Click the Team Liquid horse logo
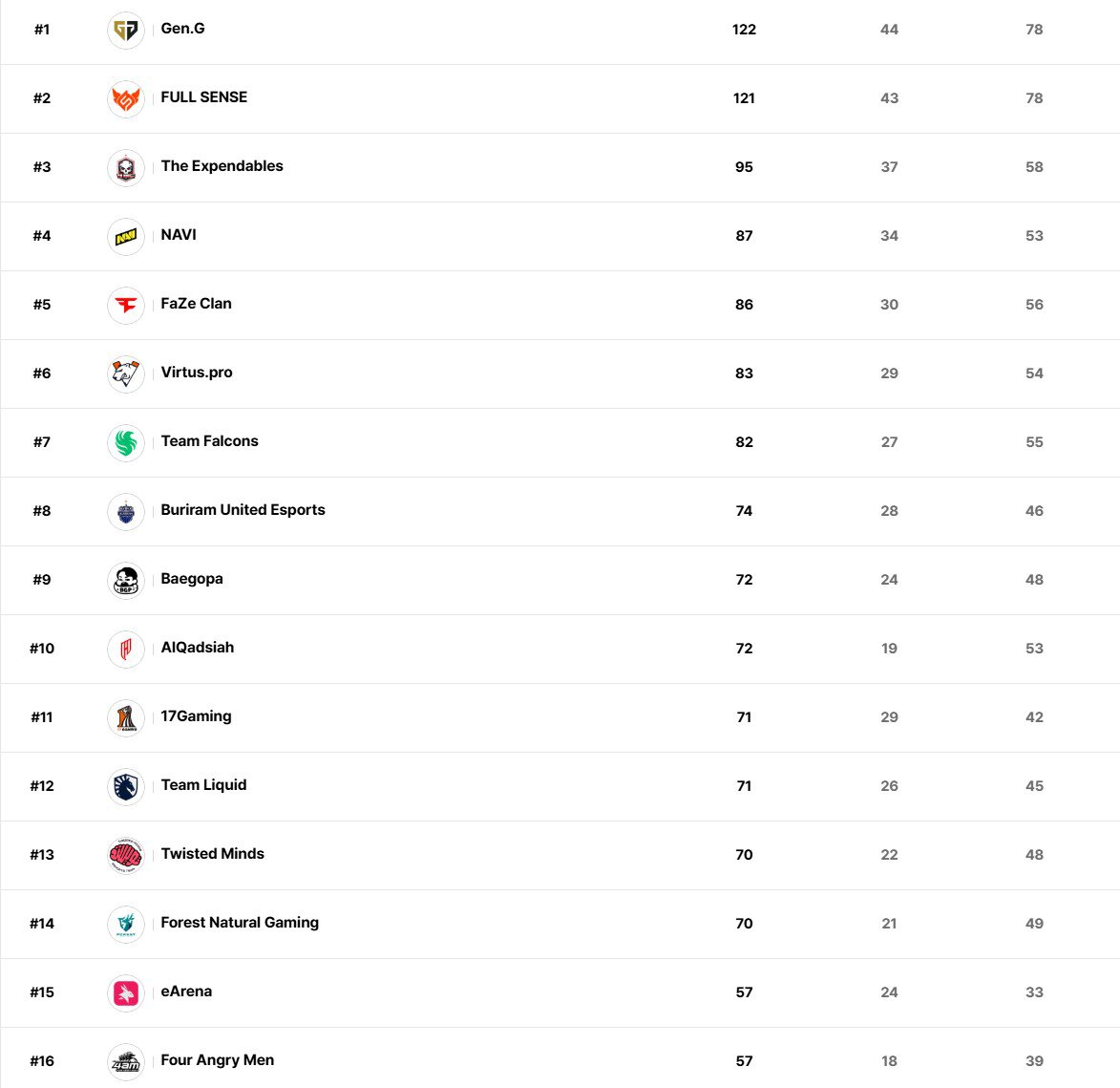The width and height of the screenshot is (1120, 1088). pos(126,786)
